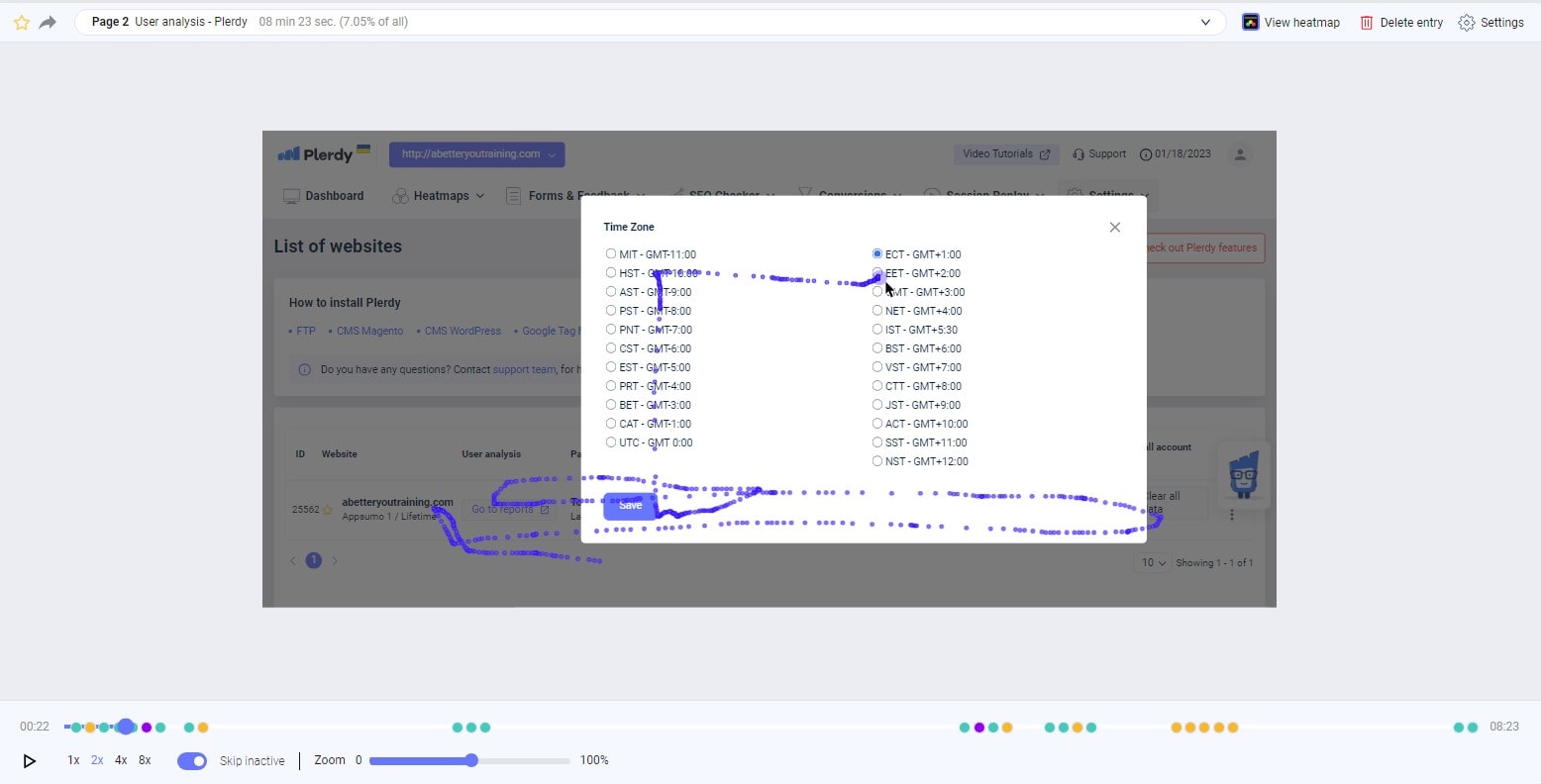Click the Plerdy logo
The image size is (1541, 784).
(324, 153)
